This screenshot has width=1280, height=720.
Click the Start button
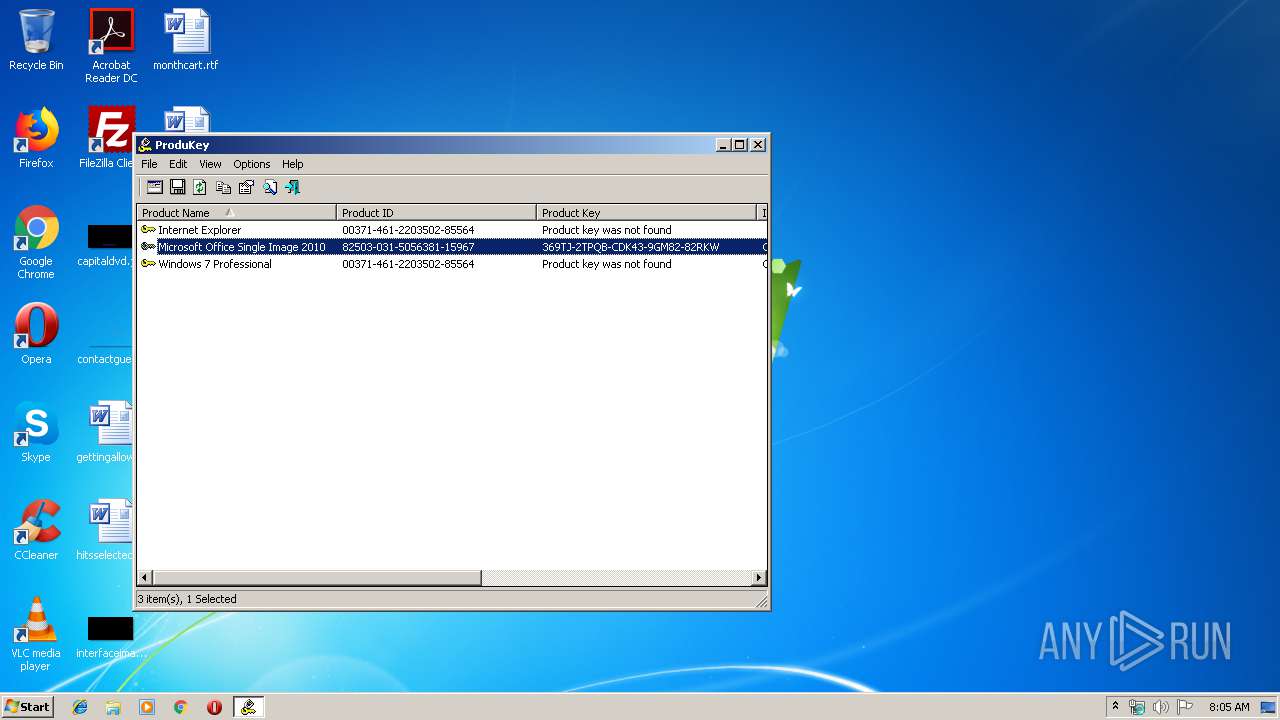[x=27, y=706]
